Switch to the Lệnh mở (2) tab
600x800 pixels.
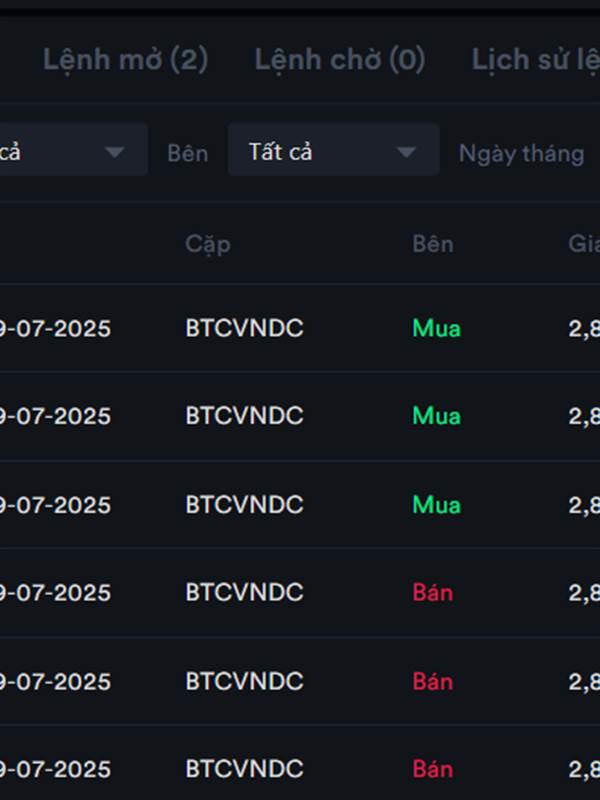tap(125, 60)
